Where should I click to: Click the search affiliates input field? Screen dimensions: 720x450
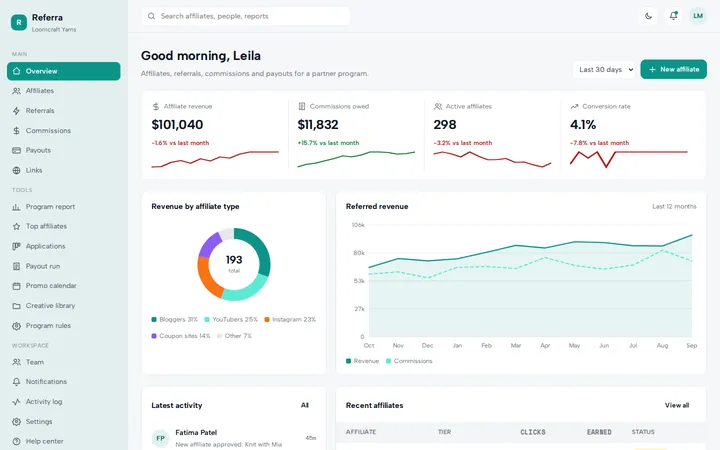pyautogui.click(x=246, y=16)
